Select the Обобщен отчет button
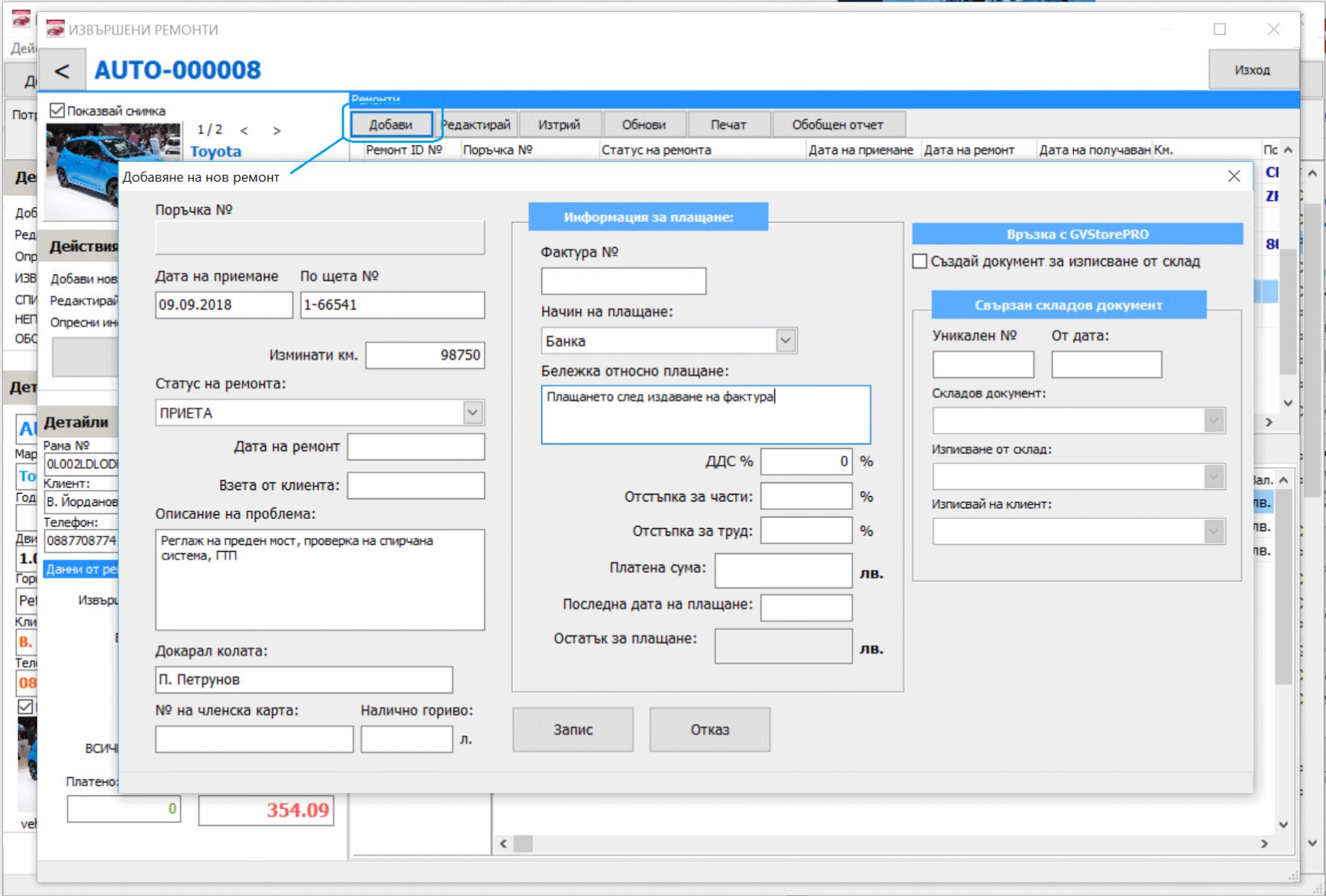This screenshot has height=896, width=1326. click(837, 124)
